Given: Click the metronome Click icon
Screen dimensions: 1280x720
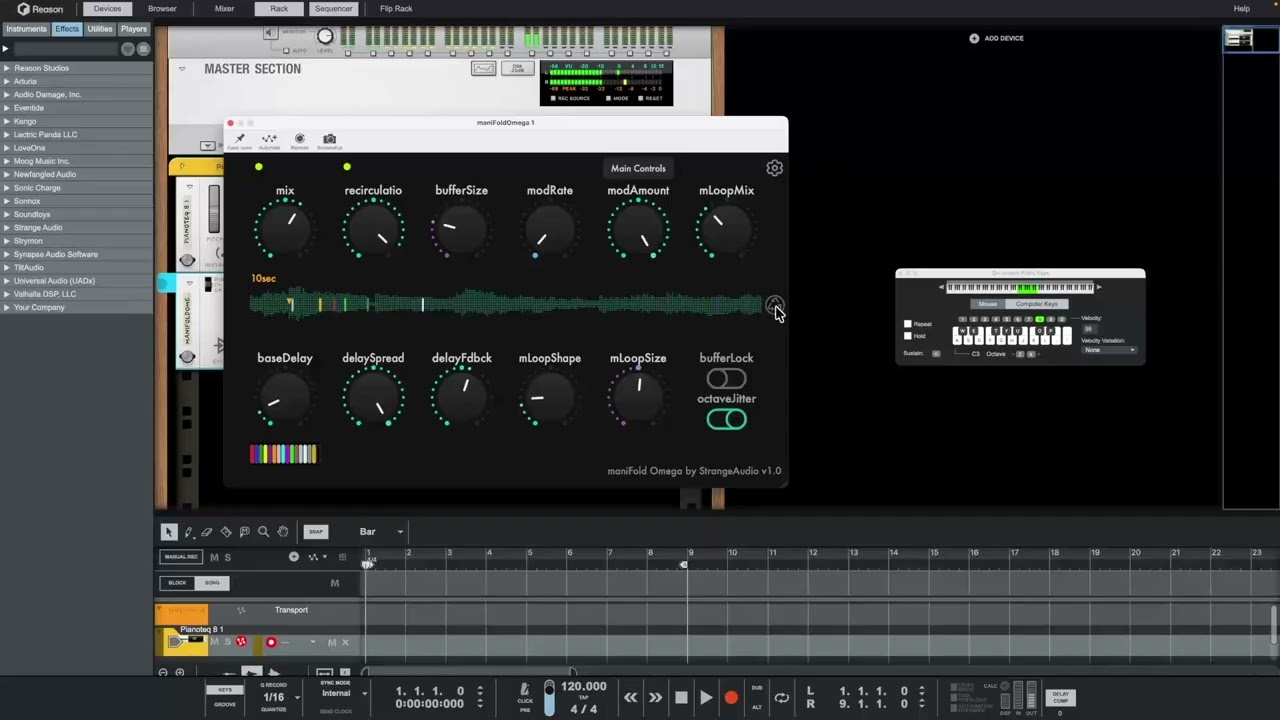Looking at the screenshot, I should 524,690.
